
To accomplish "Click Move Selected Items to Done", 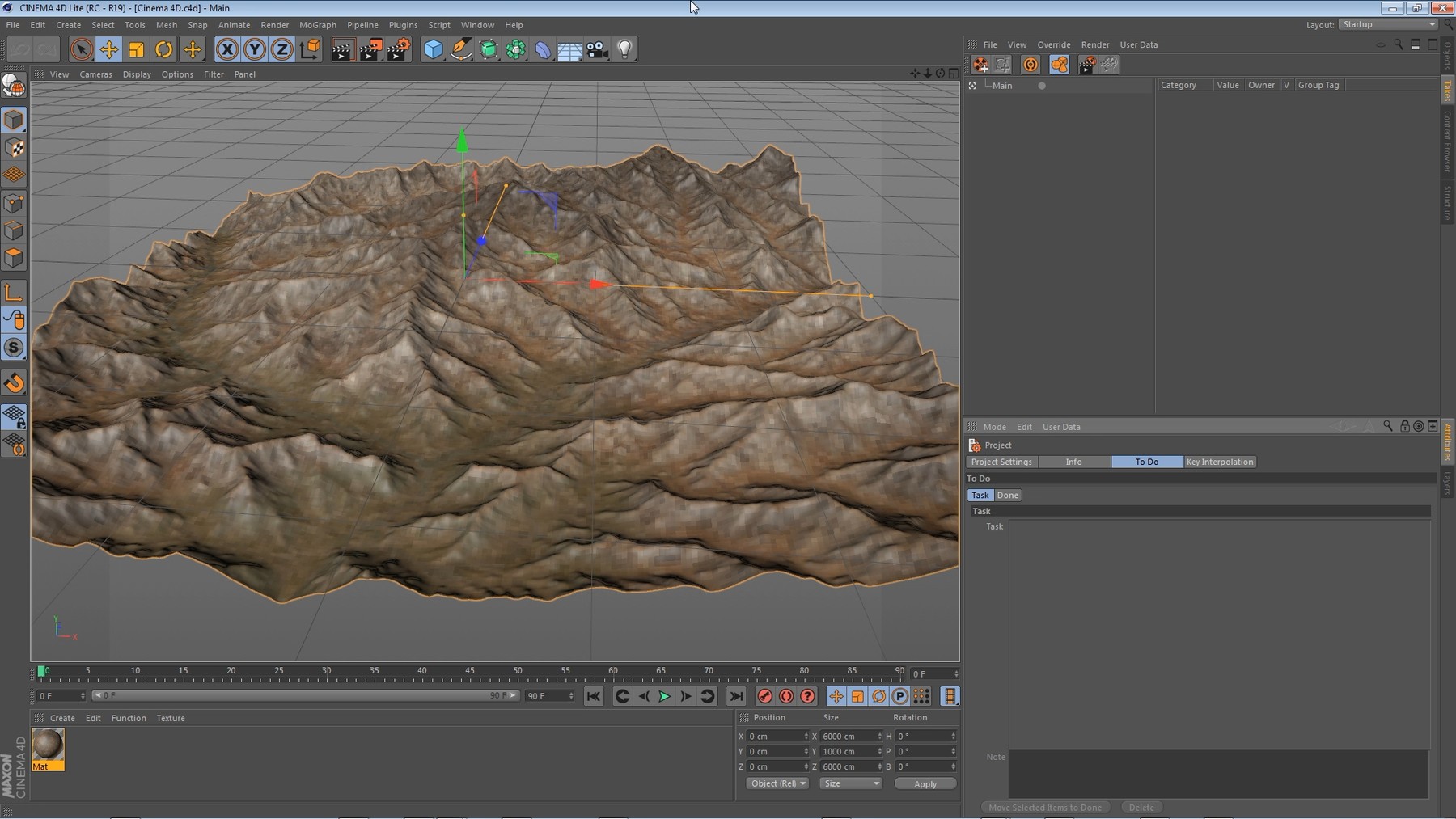I will (1046, 806).
